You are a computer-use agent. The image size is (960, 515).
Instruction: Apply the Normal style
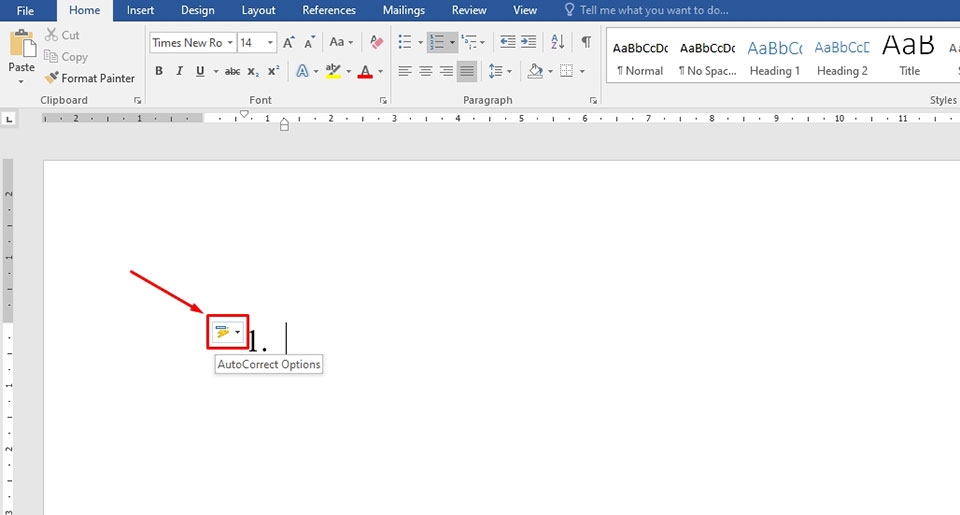[640, 58]
